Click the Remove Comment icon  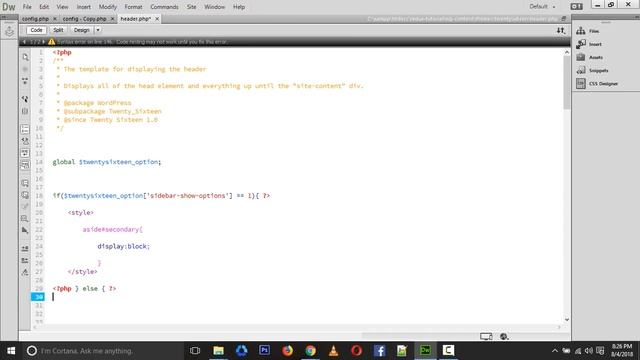[25, 195]
